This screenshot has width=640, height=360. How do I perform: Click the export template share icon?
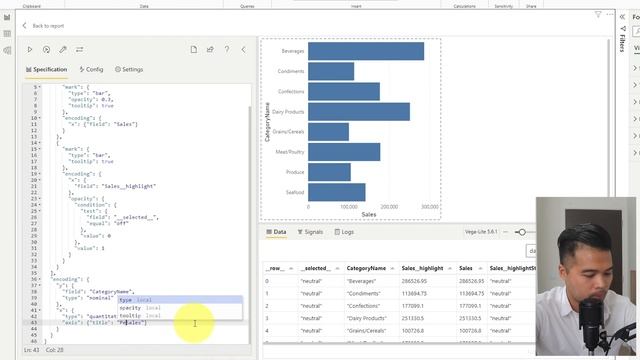(x=210, y=49)
